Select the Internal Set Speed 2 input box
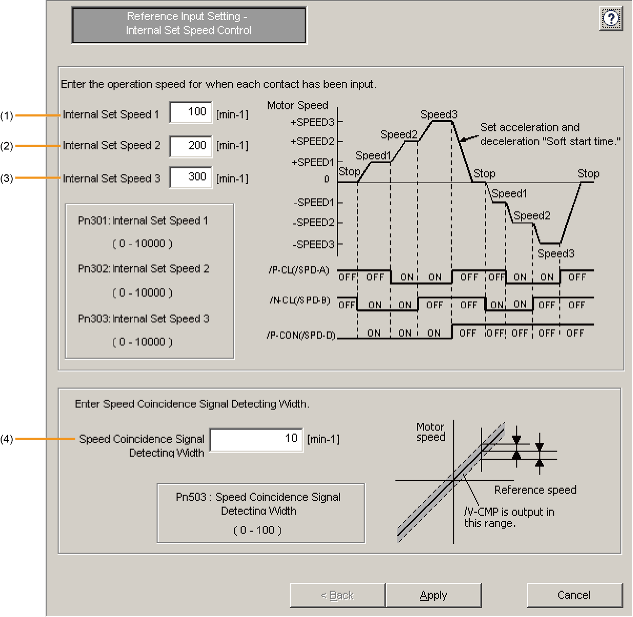633x617 pixels. click(x=190, y=146)
